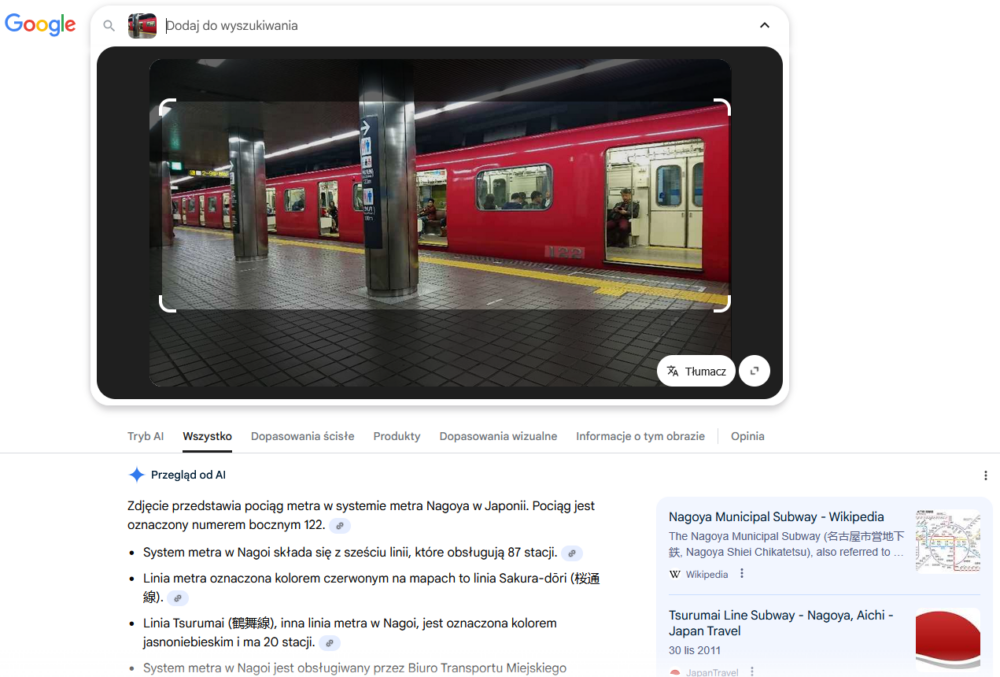Click the magnifying glass search icon

click(x=109, y=26)
